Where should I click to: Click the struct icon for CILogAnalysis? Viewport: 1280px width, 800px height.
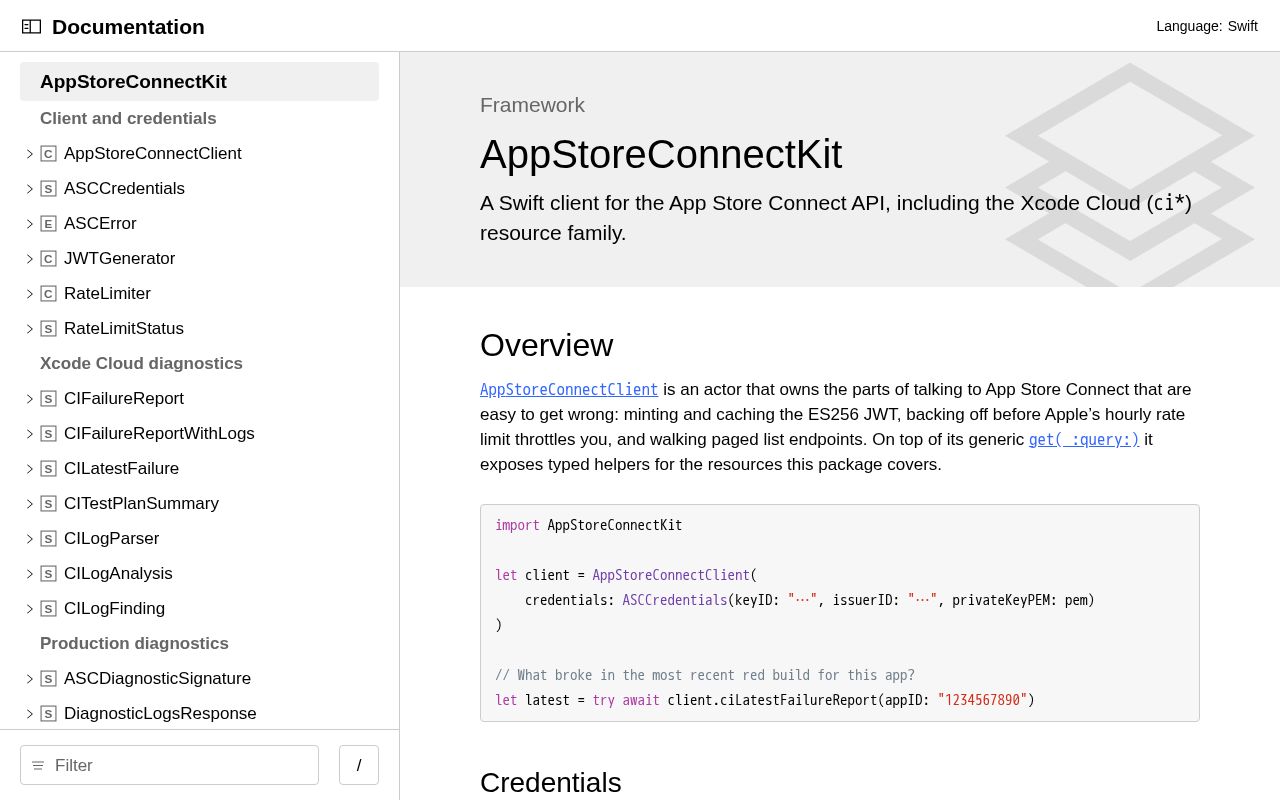48,574
